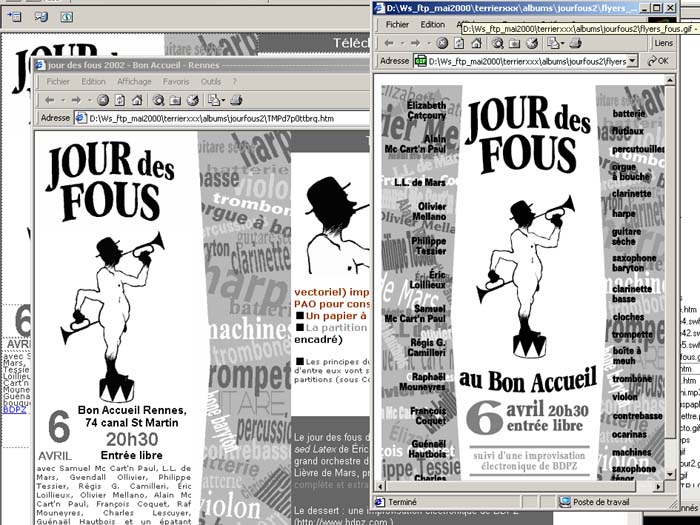
Task: Go forward in the jour des fous 2002 window
Action: coord(76,100)
